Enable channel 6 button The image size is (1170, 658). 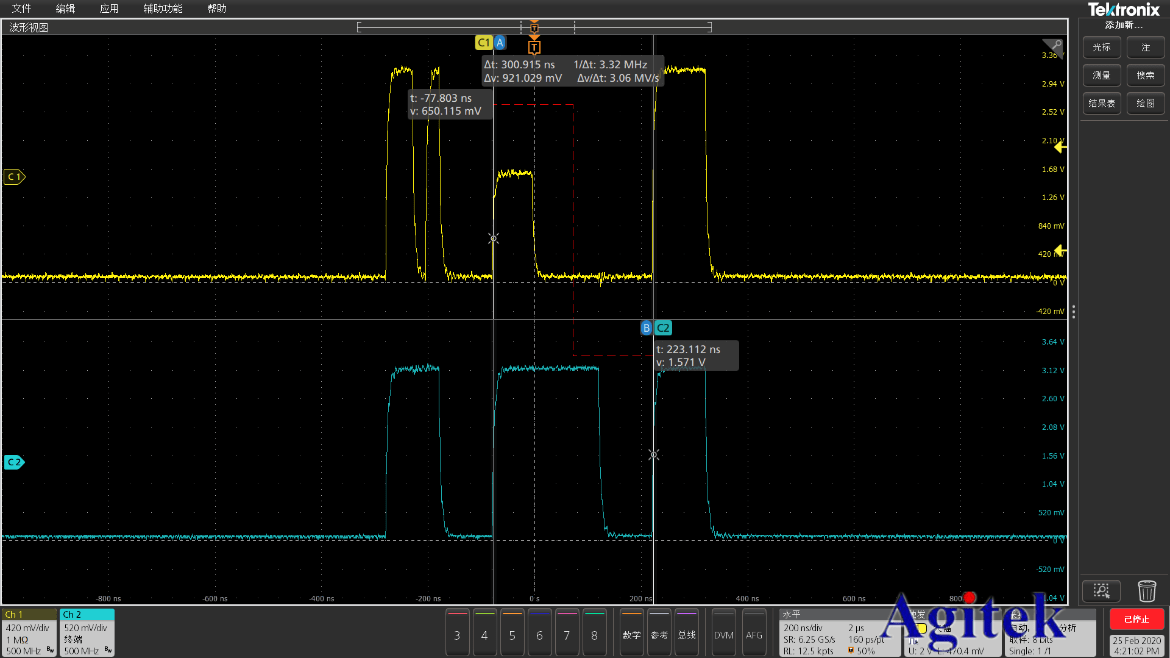[x=539, y=634]
